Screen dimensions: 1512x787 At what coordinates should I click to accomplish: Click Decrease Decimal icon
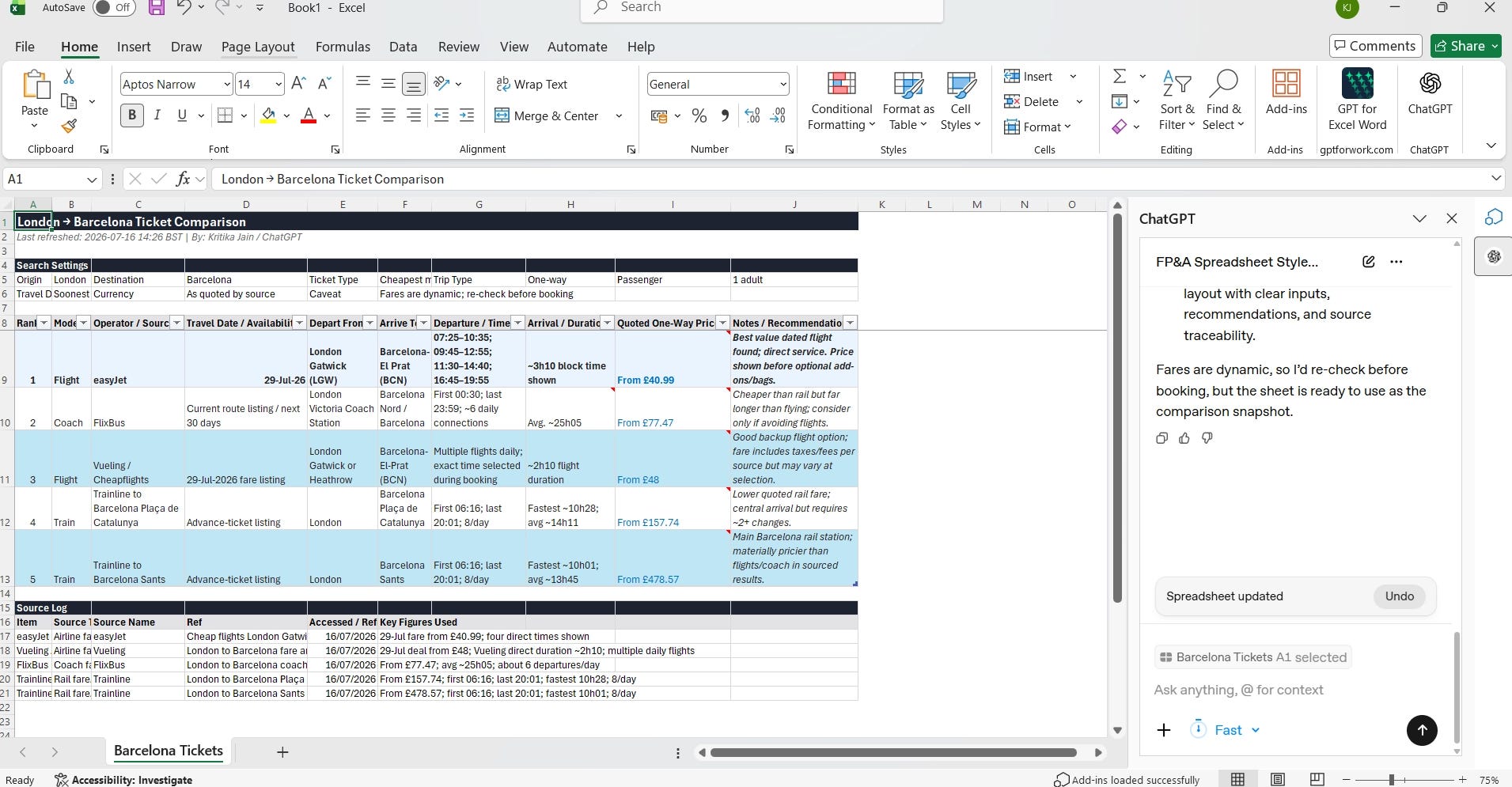click(779, 116)
